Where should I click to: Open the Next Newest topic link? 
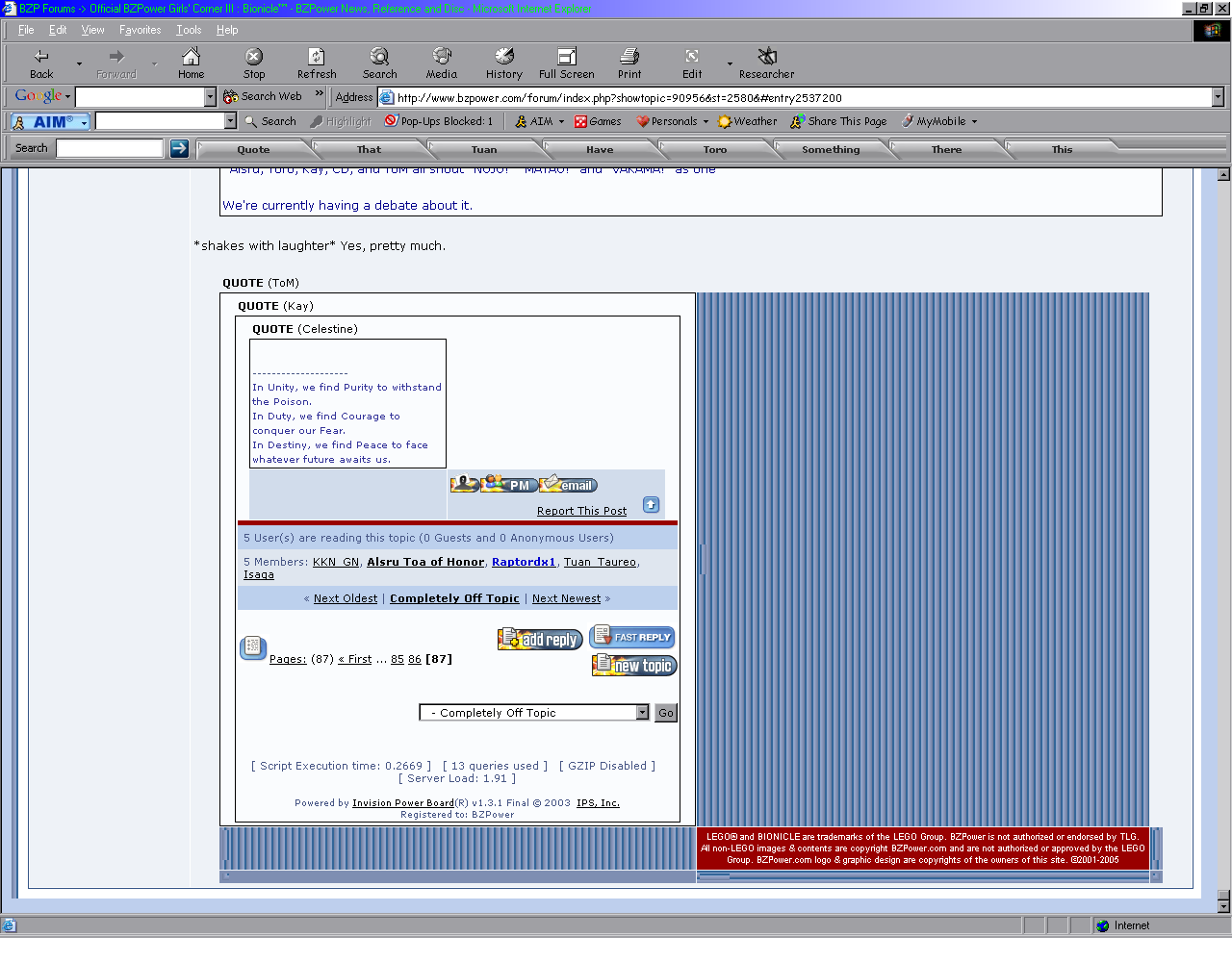(x=566, y=598)
